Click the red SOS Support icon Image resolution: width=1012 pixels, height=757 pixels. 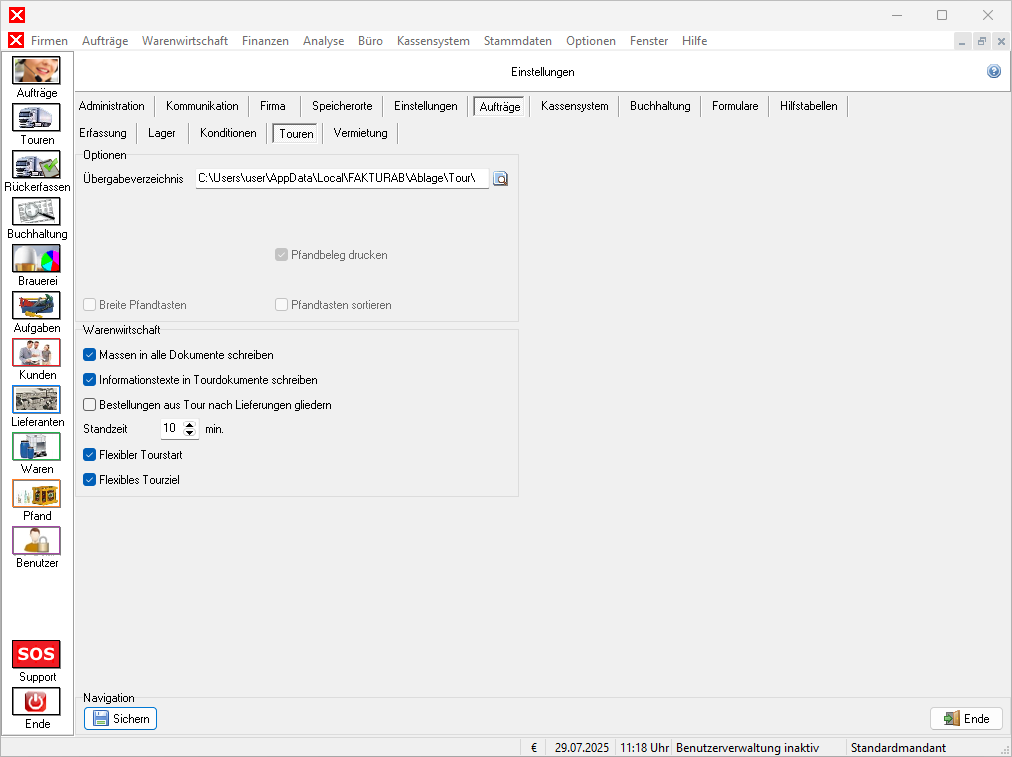point(36,655)
